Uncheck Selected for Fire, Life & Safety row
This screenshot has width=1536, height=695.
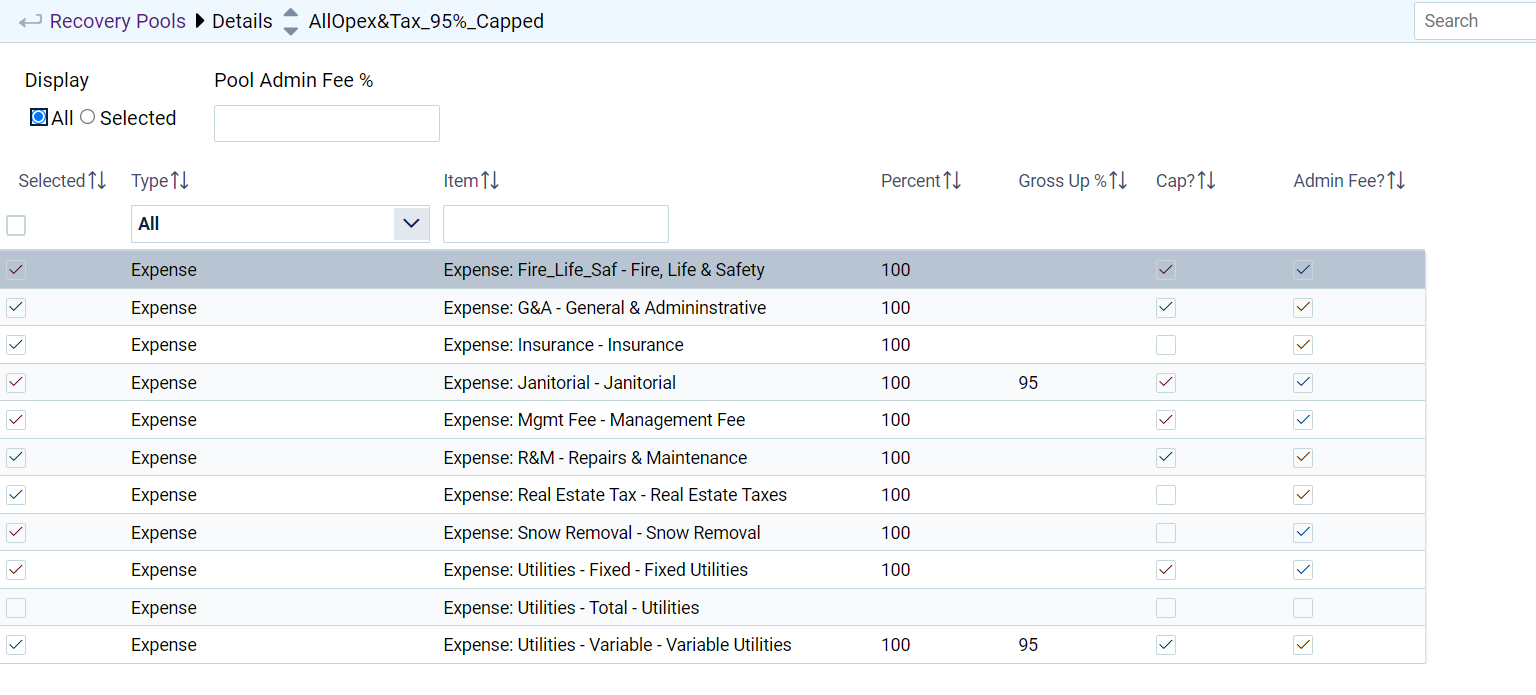[x=16, y=270]
